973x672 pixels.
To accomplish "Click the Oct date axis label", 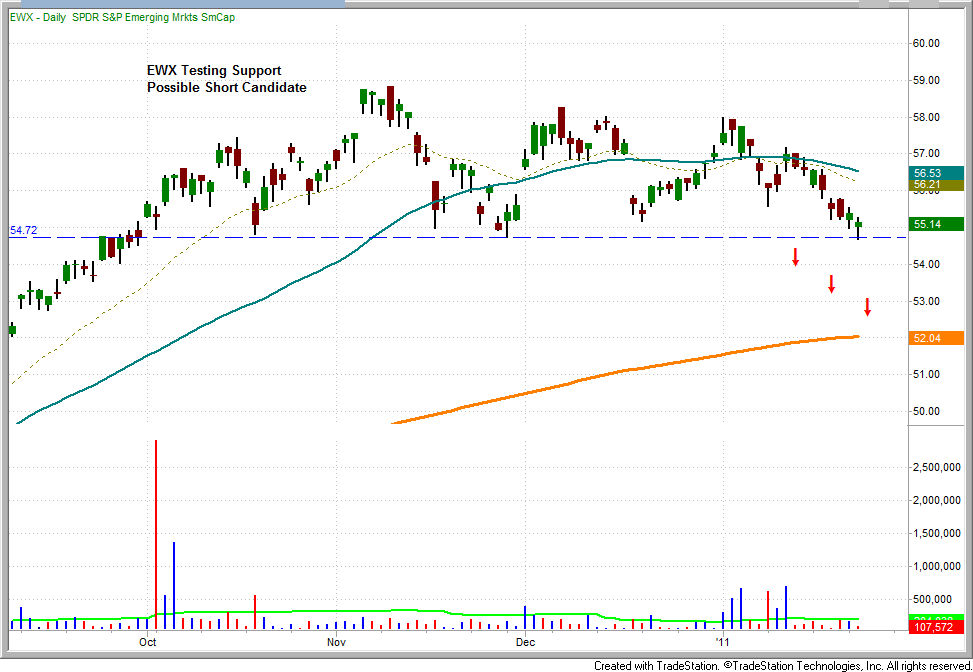I will (x=148, y=642).
